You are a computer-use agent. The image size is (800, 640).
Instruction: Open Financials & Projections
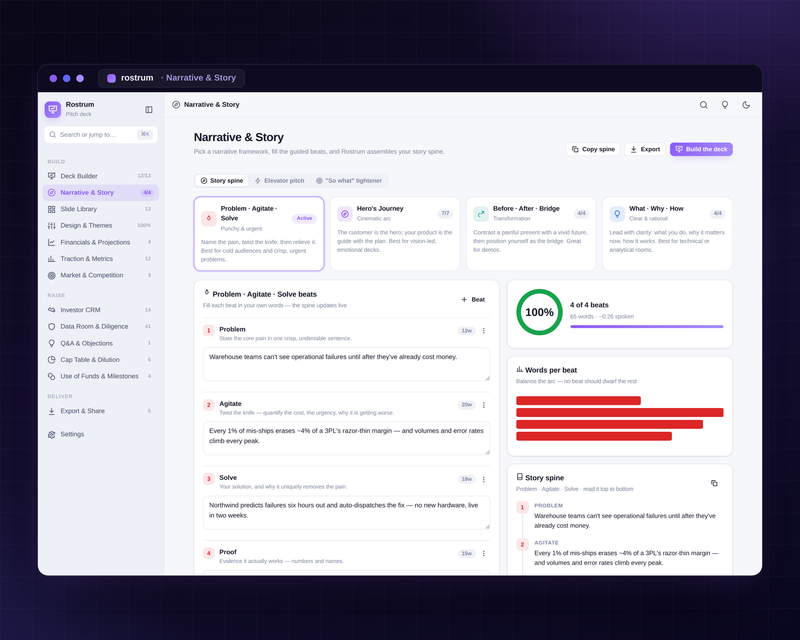click(x=101, y=242)
